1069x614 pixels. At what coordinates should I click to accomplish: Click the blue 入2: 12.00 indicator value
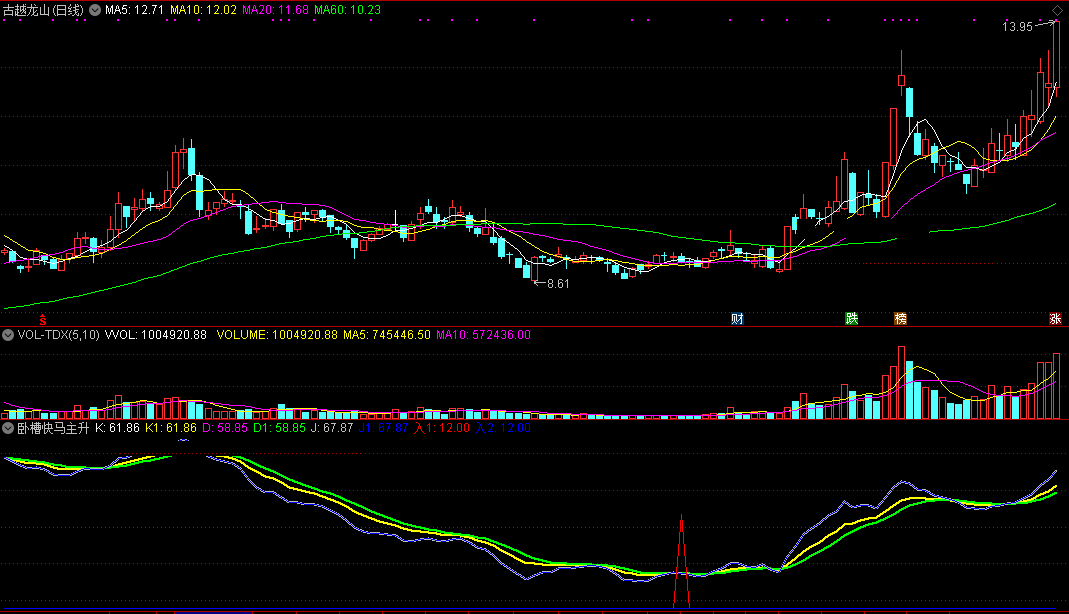[503, 428]
